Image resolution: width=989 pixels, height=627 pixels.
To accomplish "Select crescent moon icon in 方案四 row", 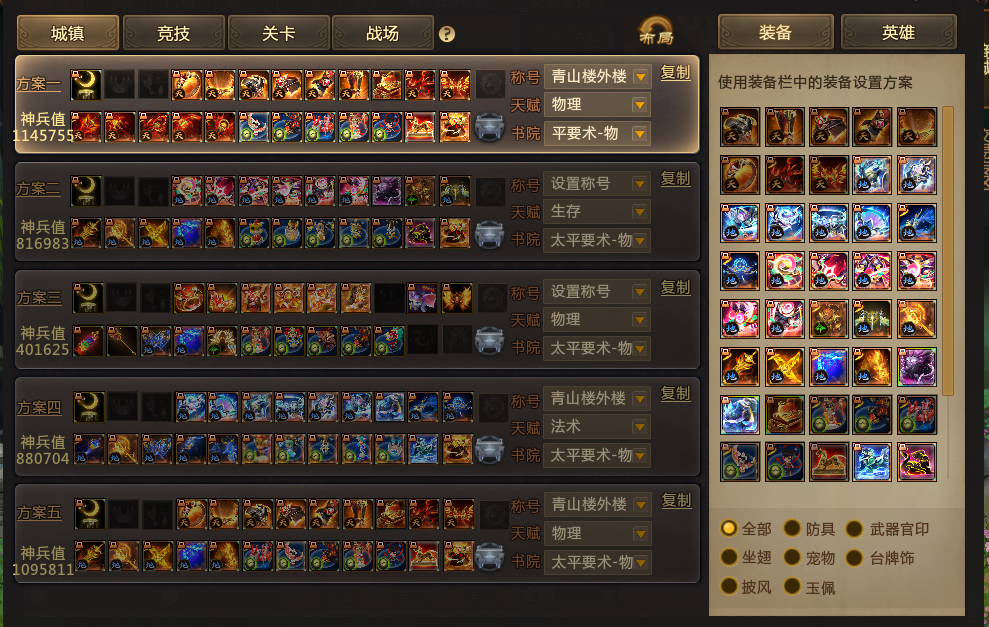I will pos(89,407).
